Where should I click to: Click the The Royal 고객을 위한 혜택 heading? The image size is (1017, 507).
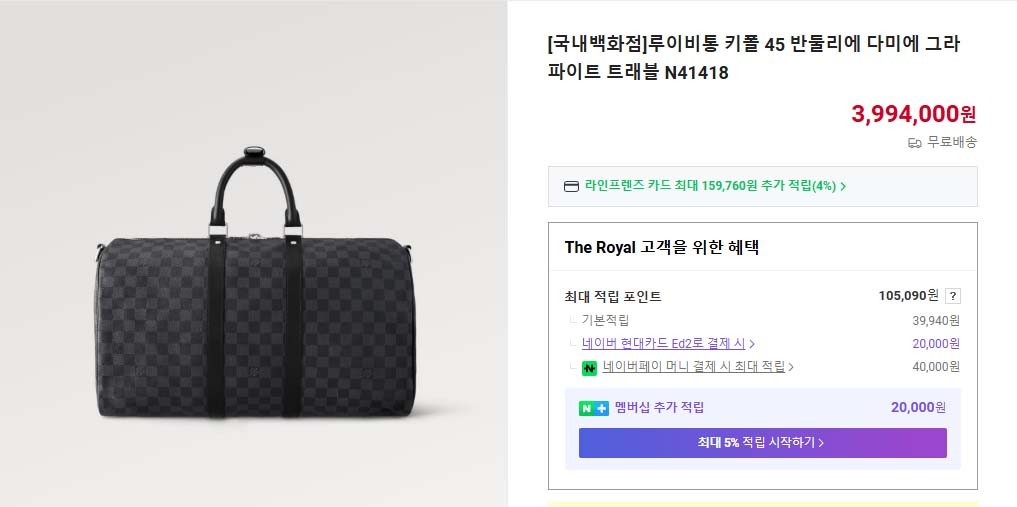point(661,247)
